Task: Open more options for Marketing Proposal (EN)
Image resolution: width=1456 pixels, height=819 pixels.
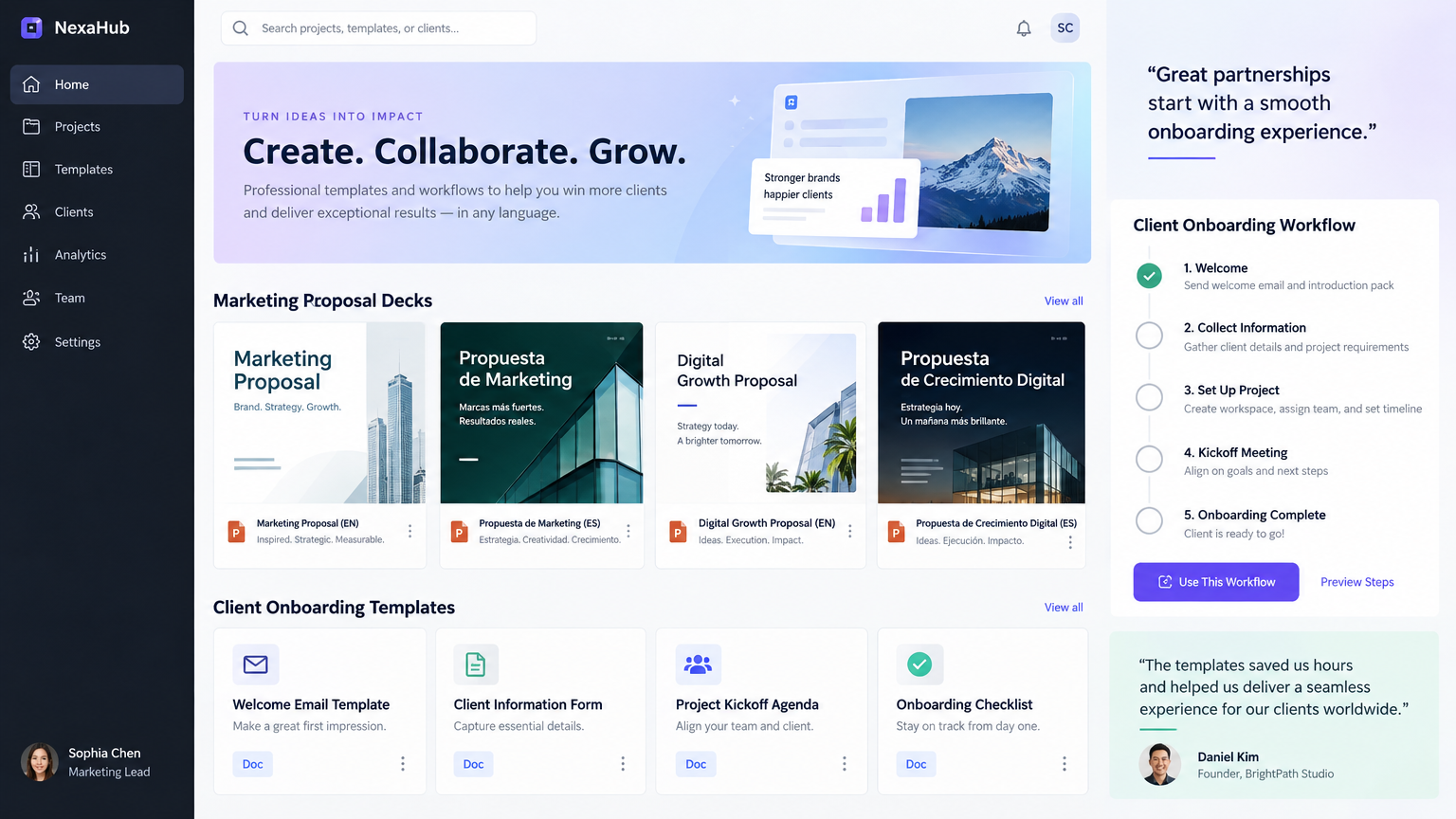Action: tap(409, 532)
